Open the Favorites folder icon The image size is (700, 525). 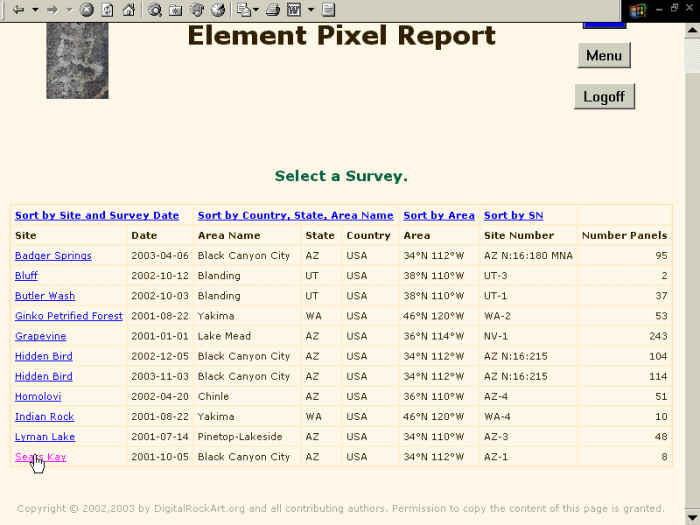point(175,10)
